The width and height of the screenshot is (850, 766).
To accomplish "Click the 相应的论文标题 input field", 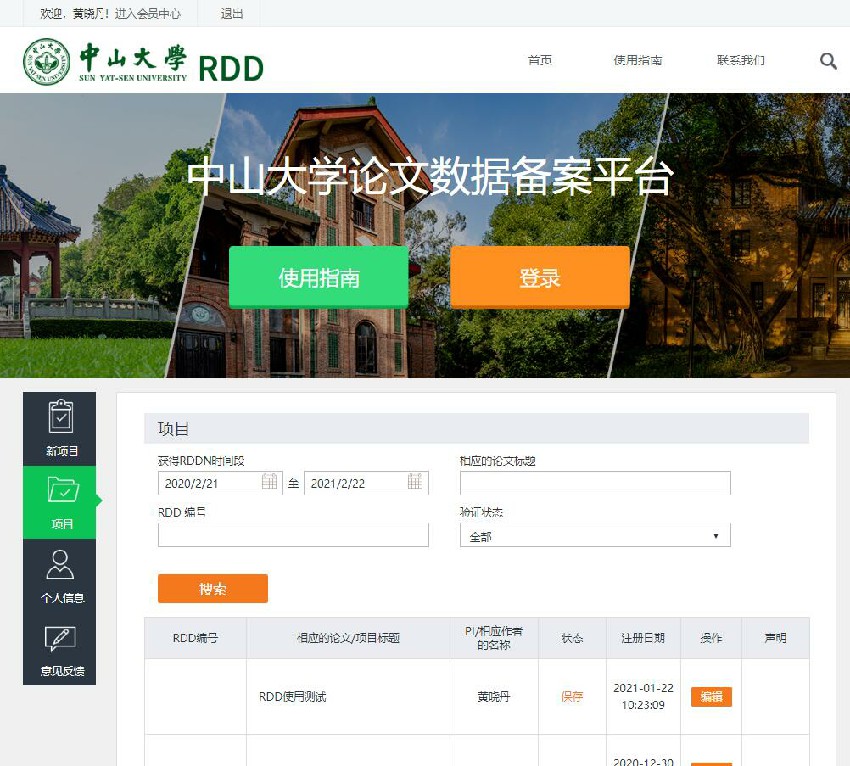I will pyautogui.click(x=595, y=482).
